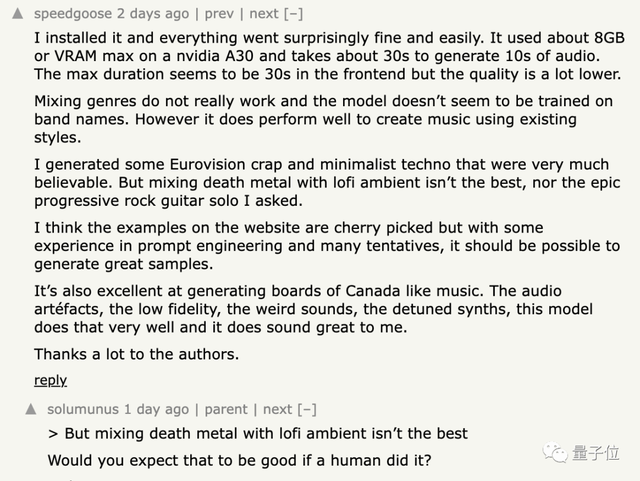Jump to next comment from speedgoose's header
The image size is (640, 481).
(x=263, y=14)
